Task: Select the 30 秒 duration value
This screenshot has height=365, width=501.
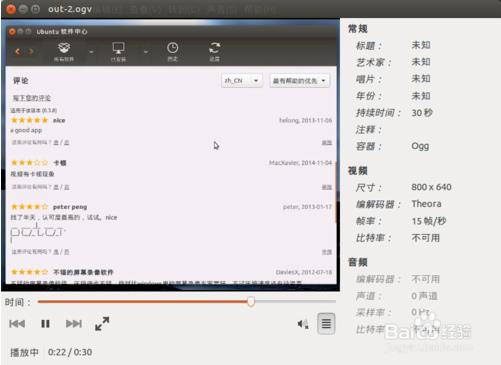Action: point(422,113)
